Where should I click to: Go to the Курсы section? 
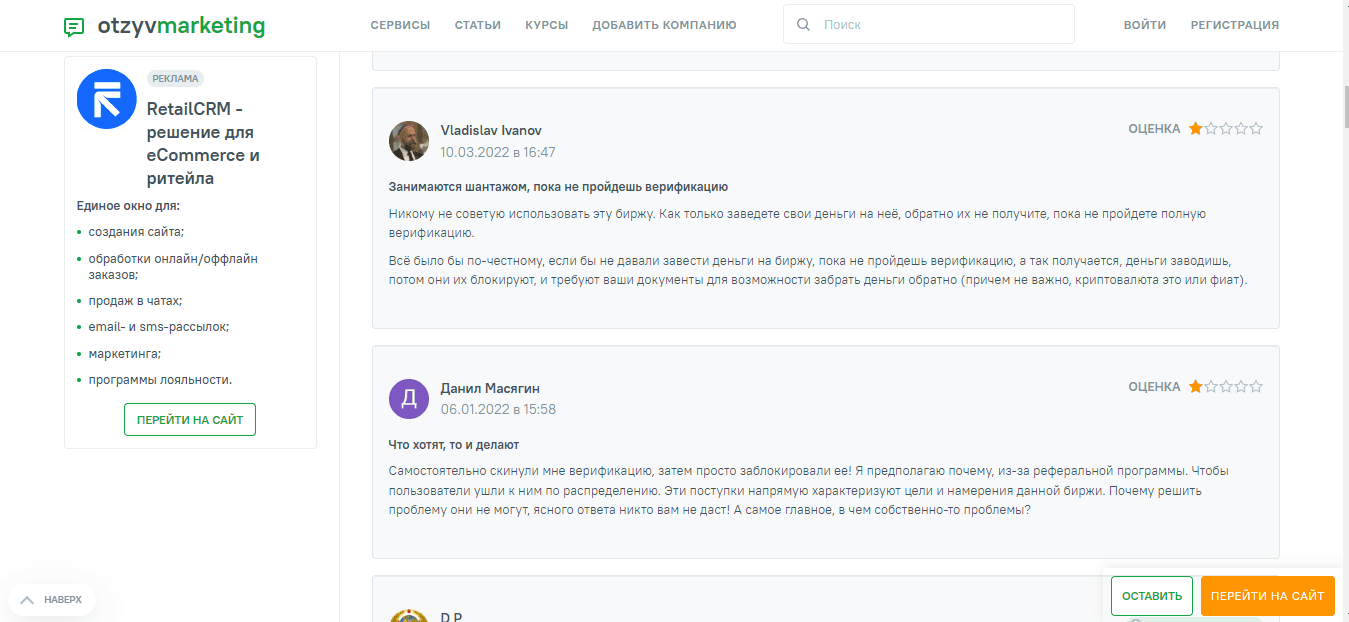pos(546,25)
